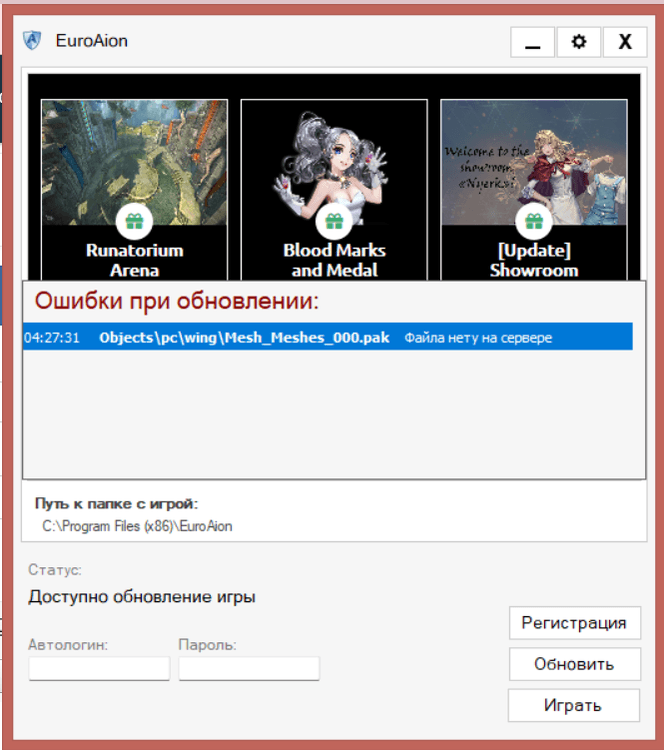Open the settings gear in title bar
The image size is (664, 750).
point(578,42)
